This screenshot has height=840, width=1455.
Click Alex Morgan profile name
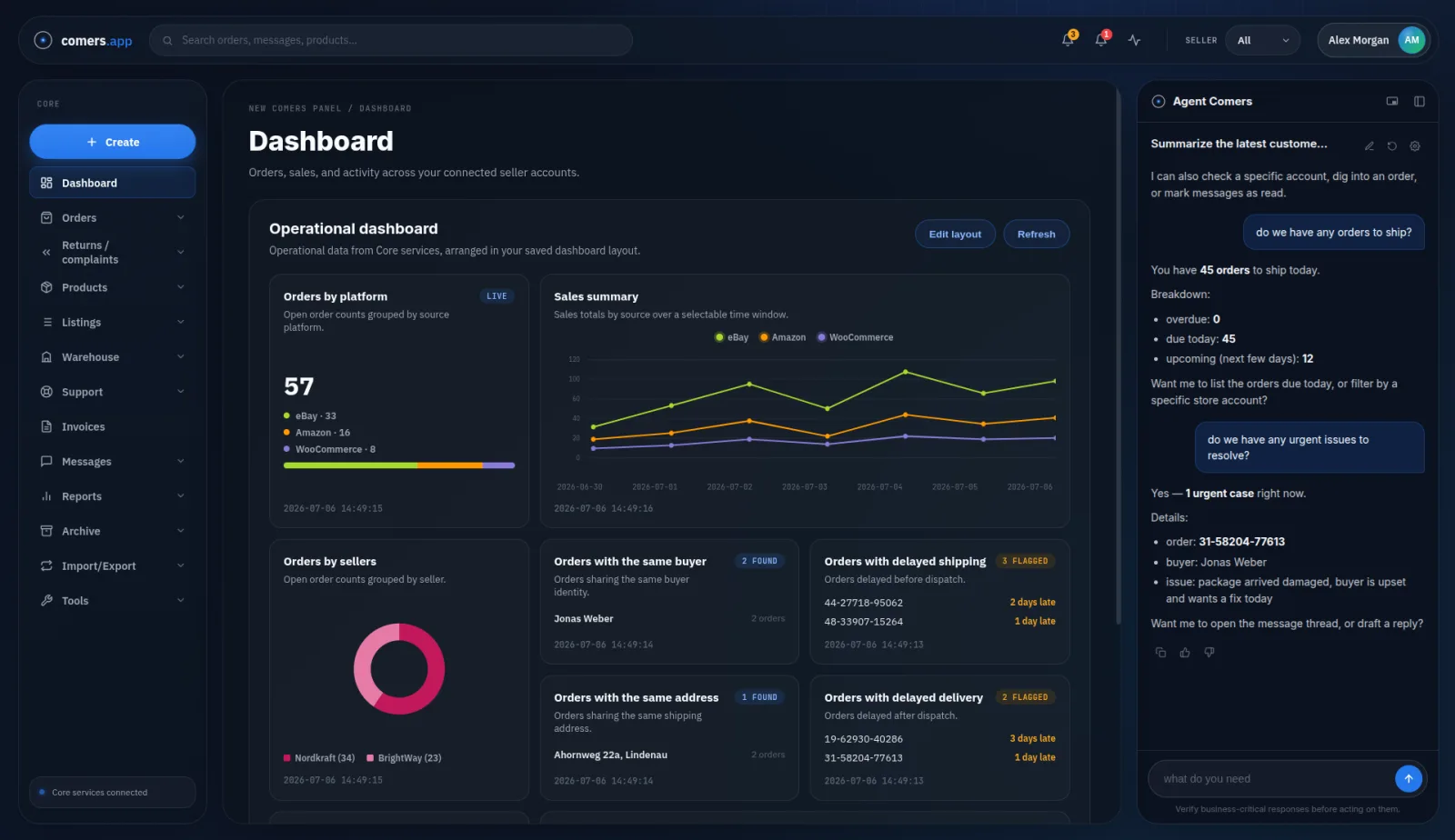point(1358,40)
